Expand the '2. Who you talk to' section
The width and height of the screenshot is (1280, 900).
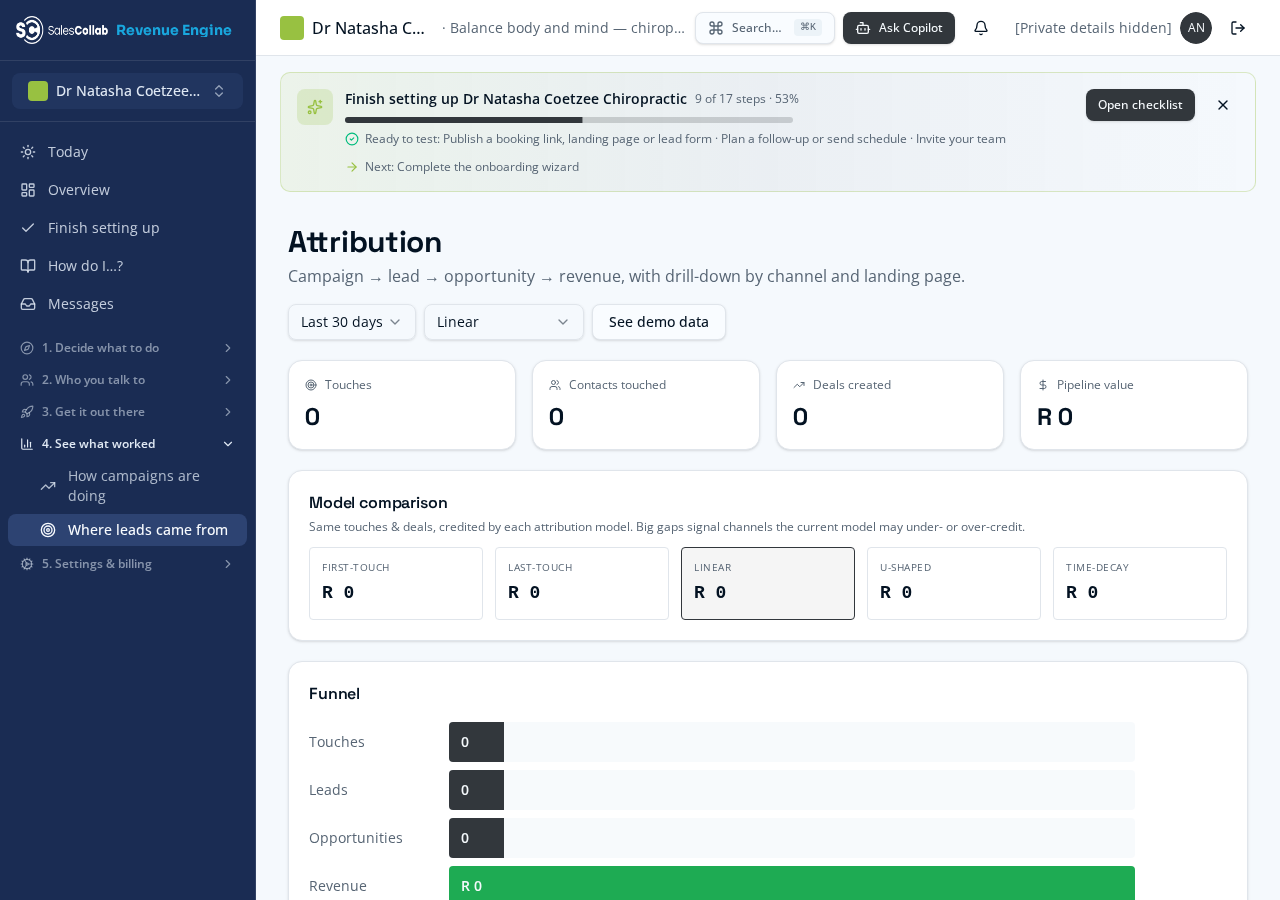(128, 380)
